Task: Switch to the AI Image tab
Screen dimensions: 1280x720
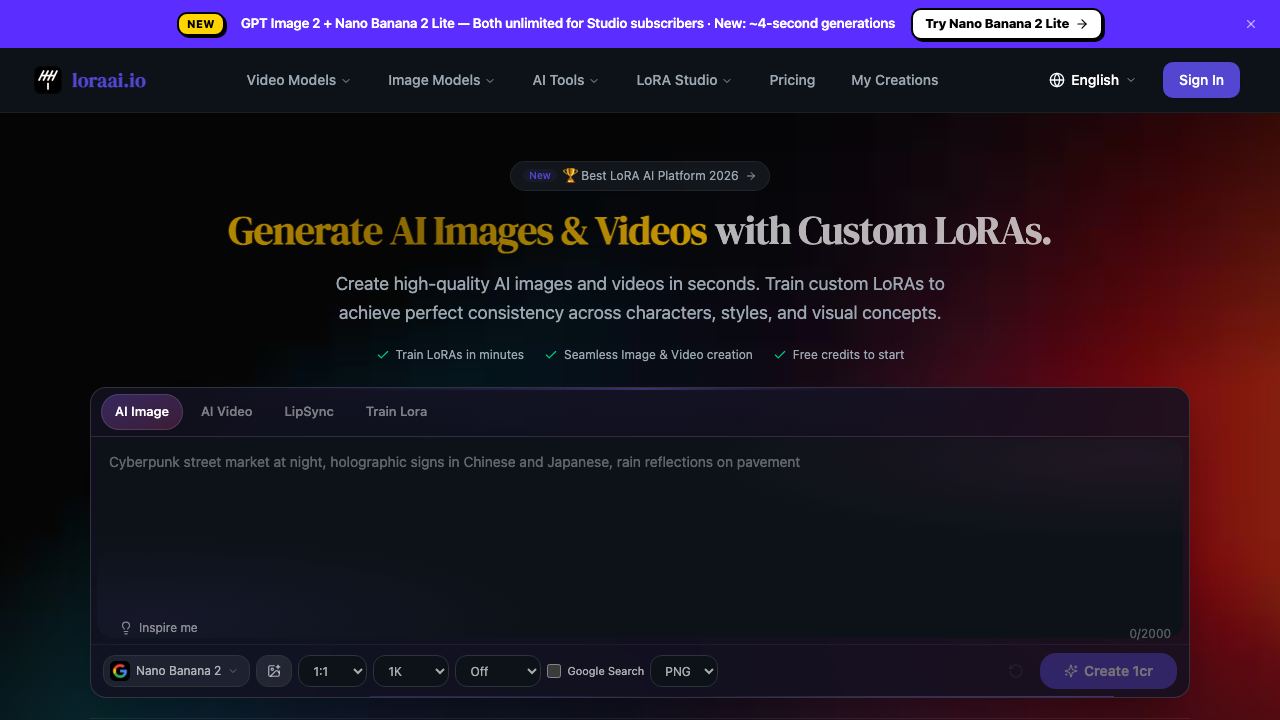Action: click(142, 412)
